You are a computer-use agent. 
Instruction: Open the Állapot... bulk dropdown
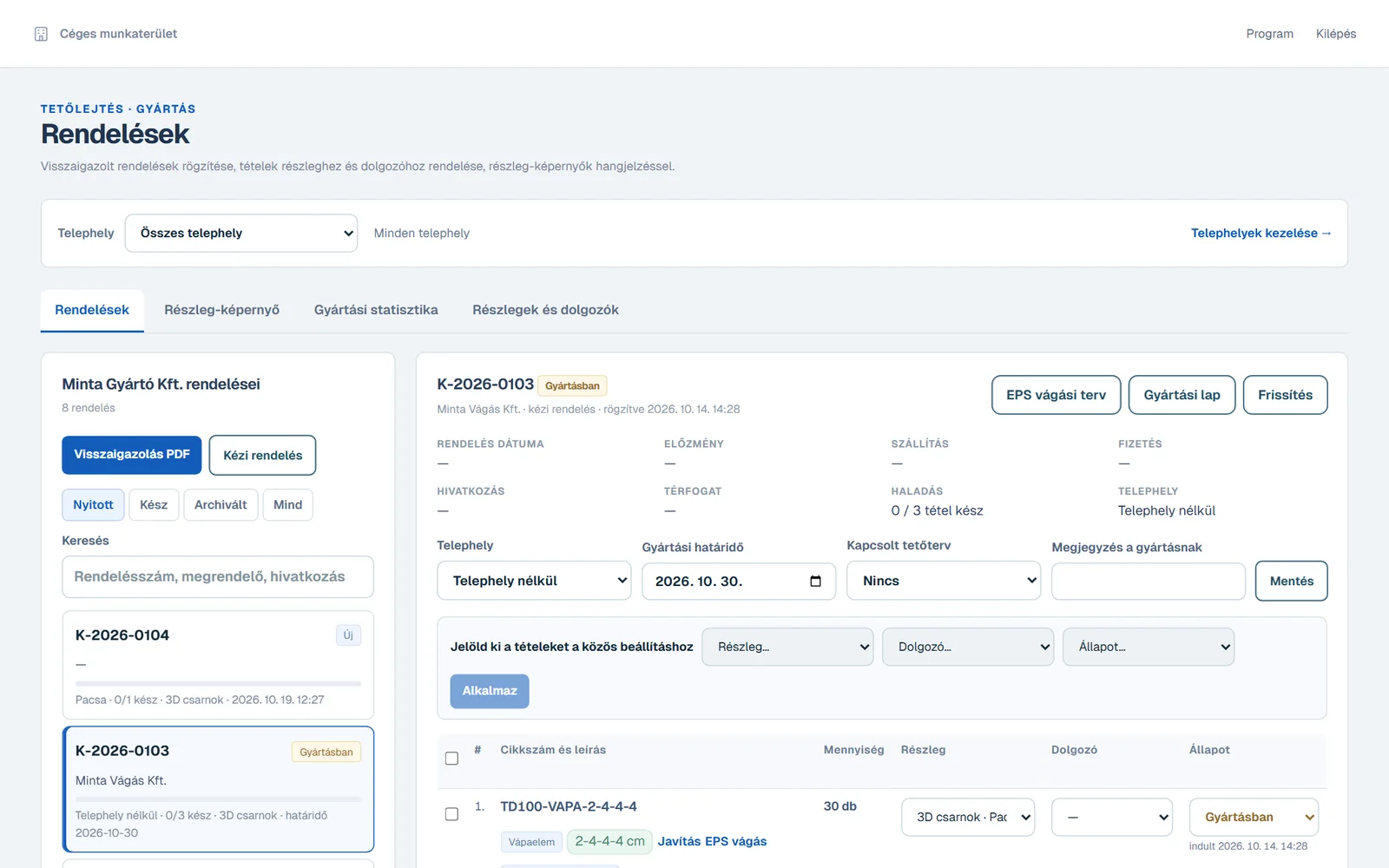pos(1149,647)
